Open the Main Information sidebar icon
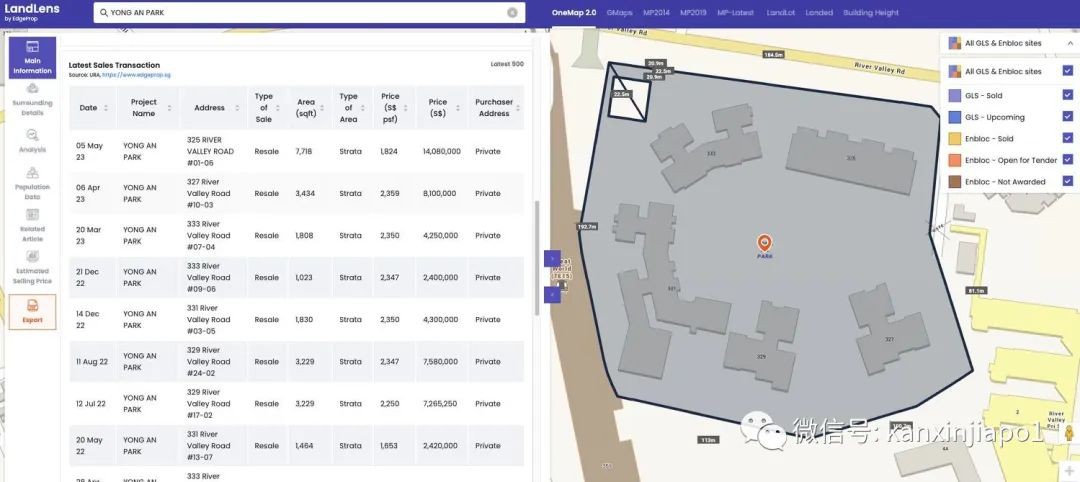The height and width of the screenshot is (482, 1080). [x=32, y=57]
